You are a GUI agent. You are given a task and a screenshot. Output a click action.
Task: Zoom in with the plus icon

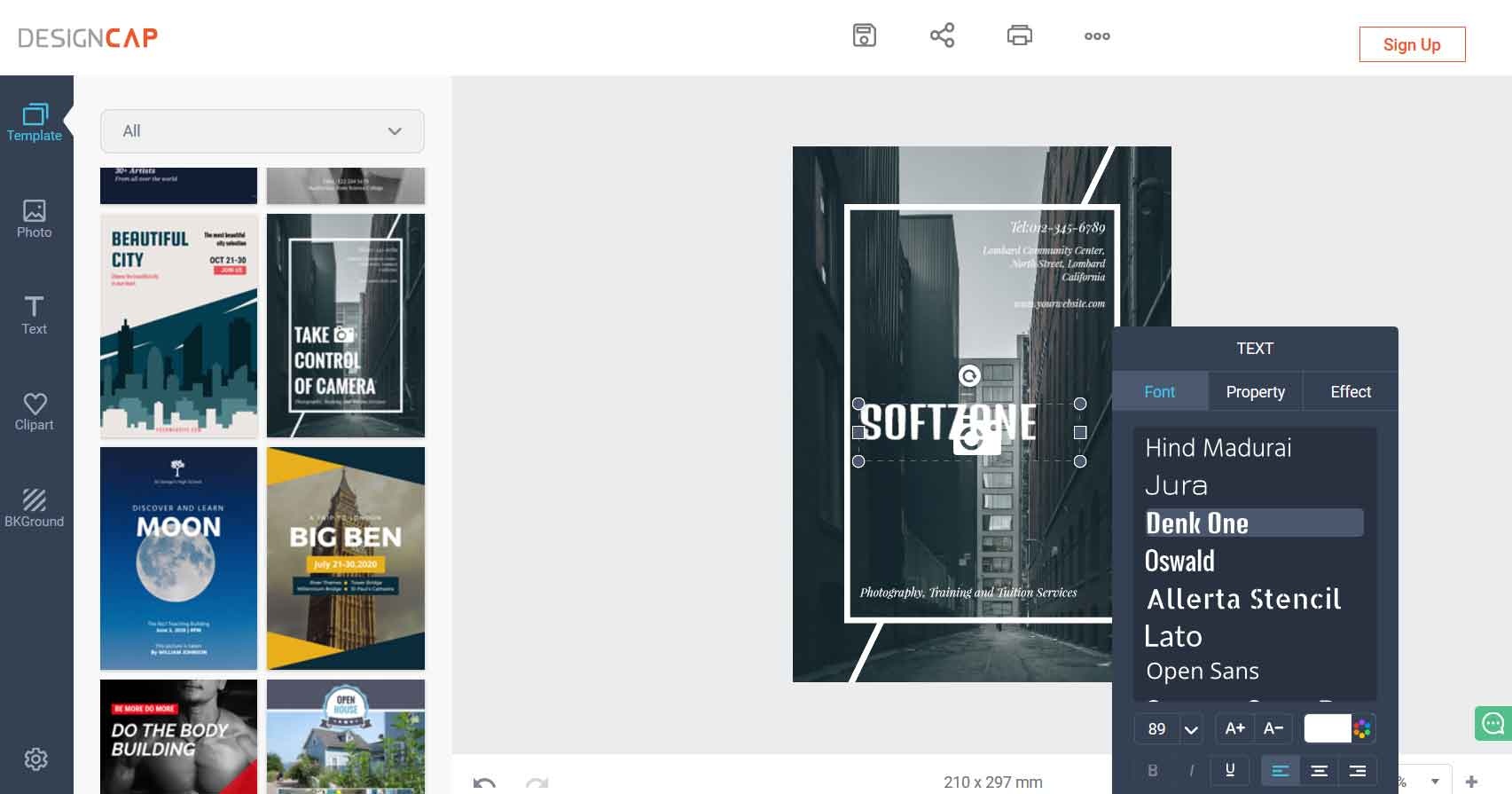point(1471,782)
